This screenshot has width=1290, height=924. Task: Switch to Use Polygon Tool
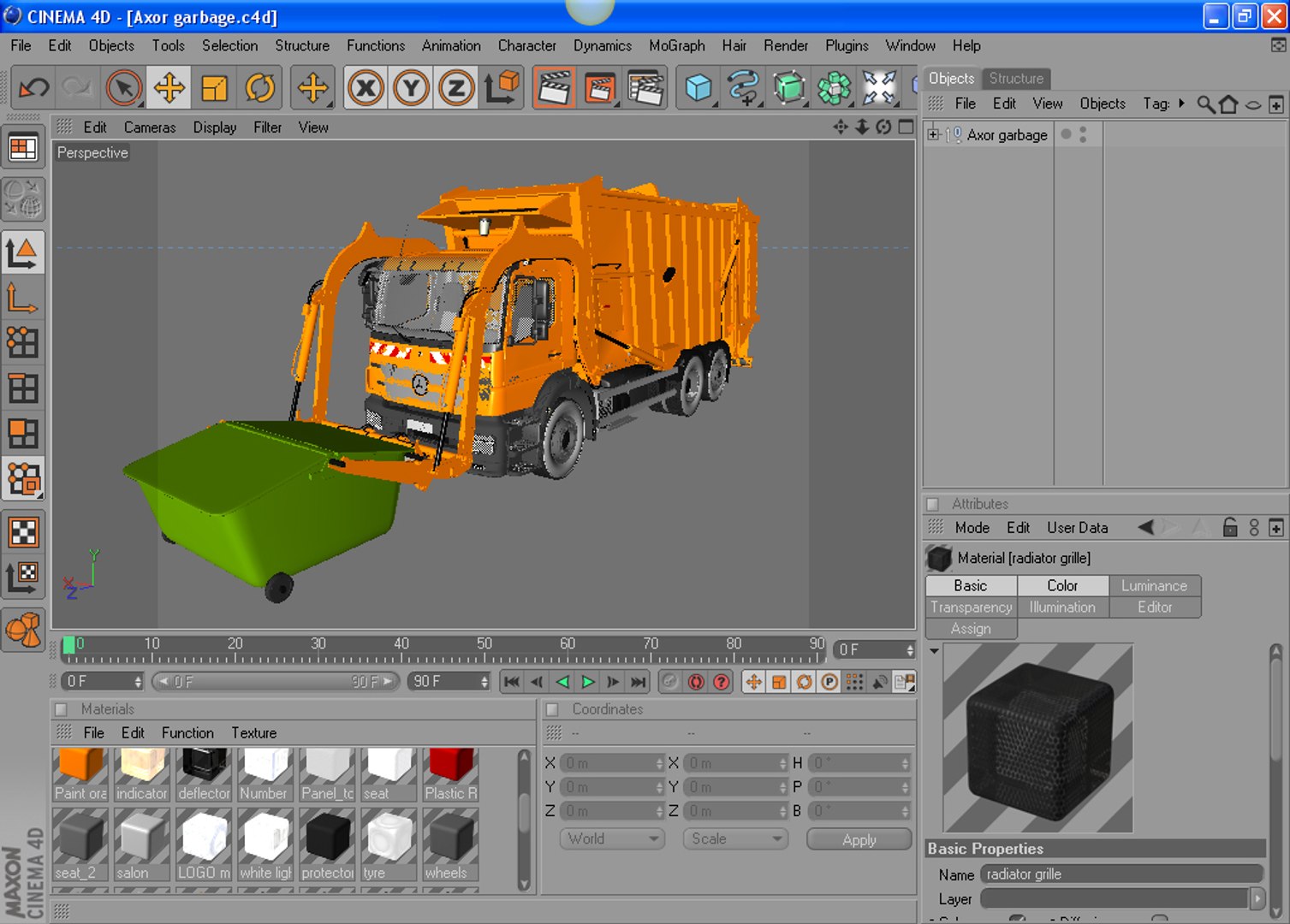coord(23,433)
